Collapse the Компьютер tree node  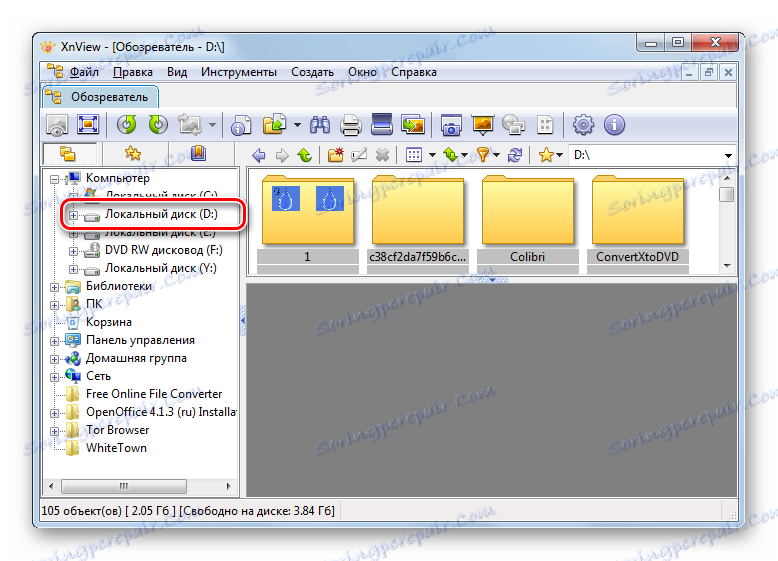point(54,180)
